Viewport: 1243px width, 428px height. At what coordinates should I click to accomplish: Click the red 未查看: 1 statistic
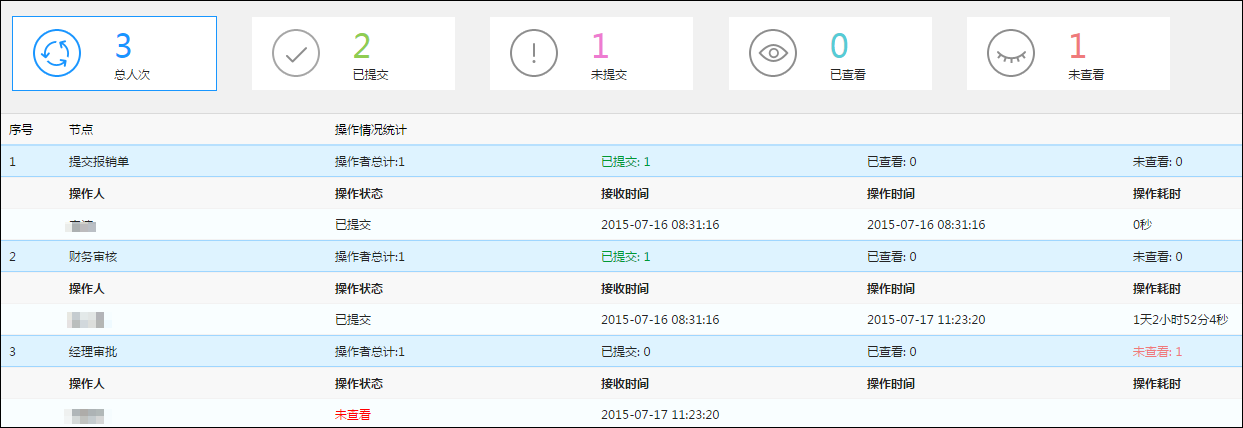(1157, 351)
